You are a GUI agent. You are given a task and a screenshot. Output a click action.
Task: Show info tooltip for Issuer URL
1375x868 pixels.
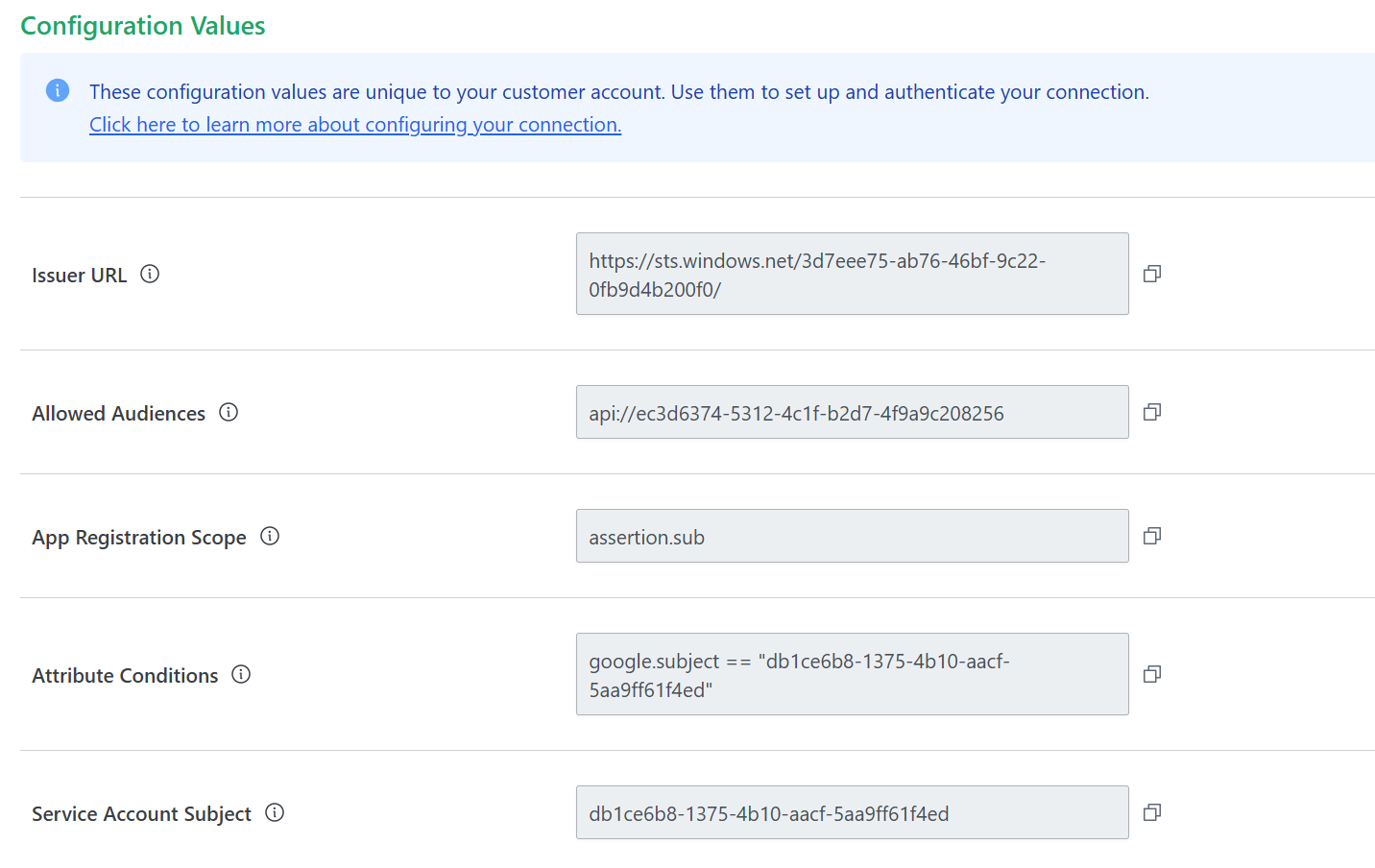[150, 274]
